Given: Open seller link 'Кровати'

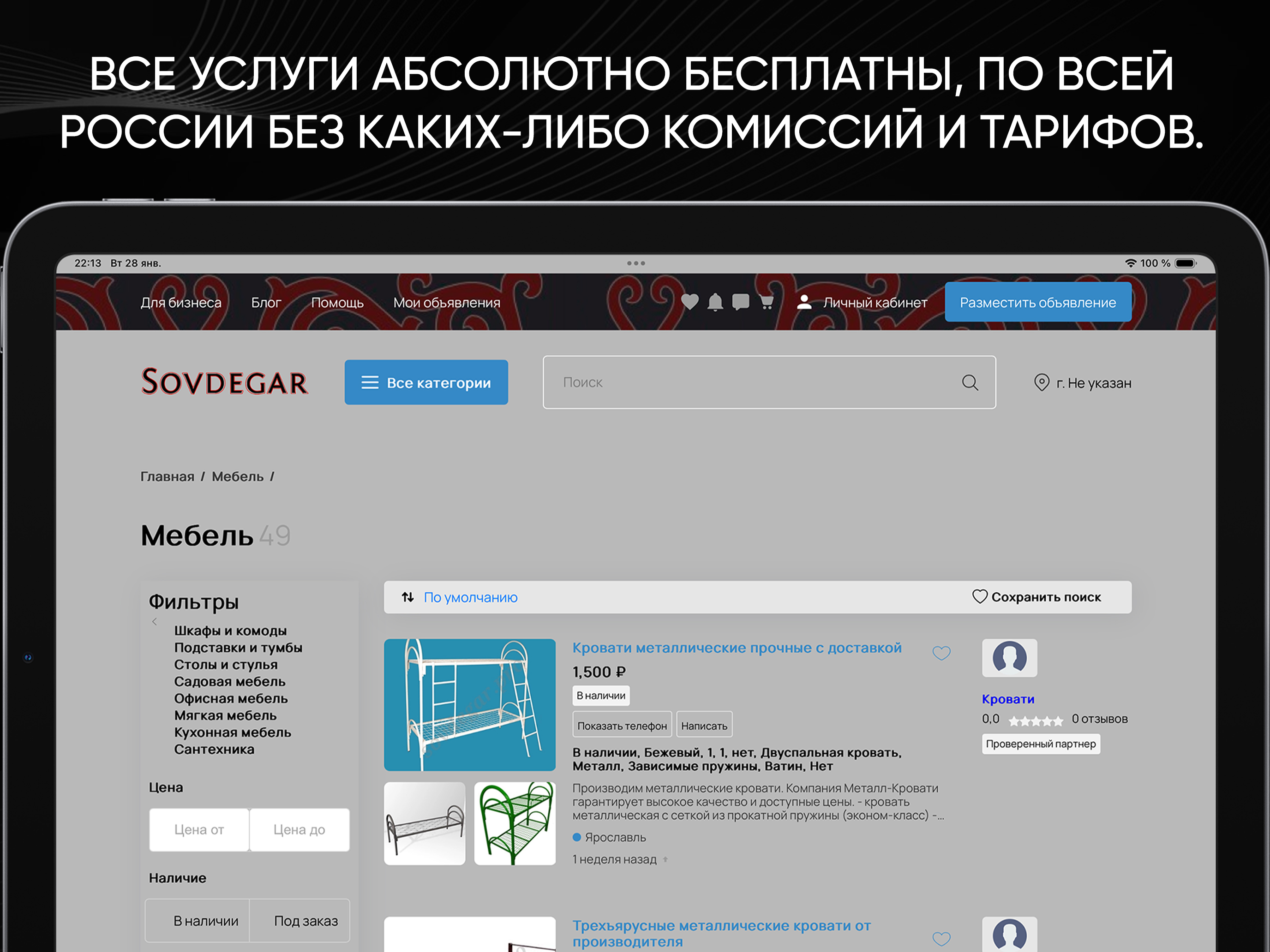Looking at the screenshot, I should tap(1008, 699).
